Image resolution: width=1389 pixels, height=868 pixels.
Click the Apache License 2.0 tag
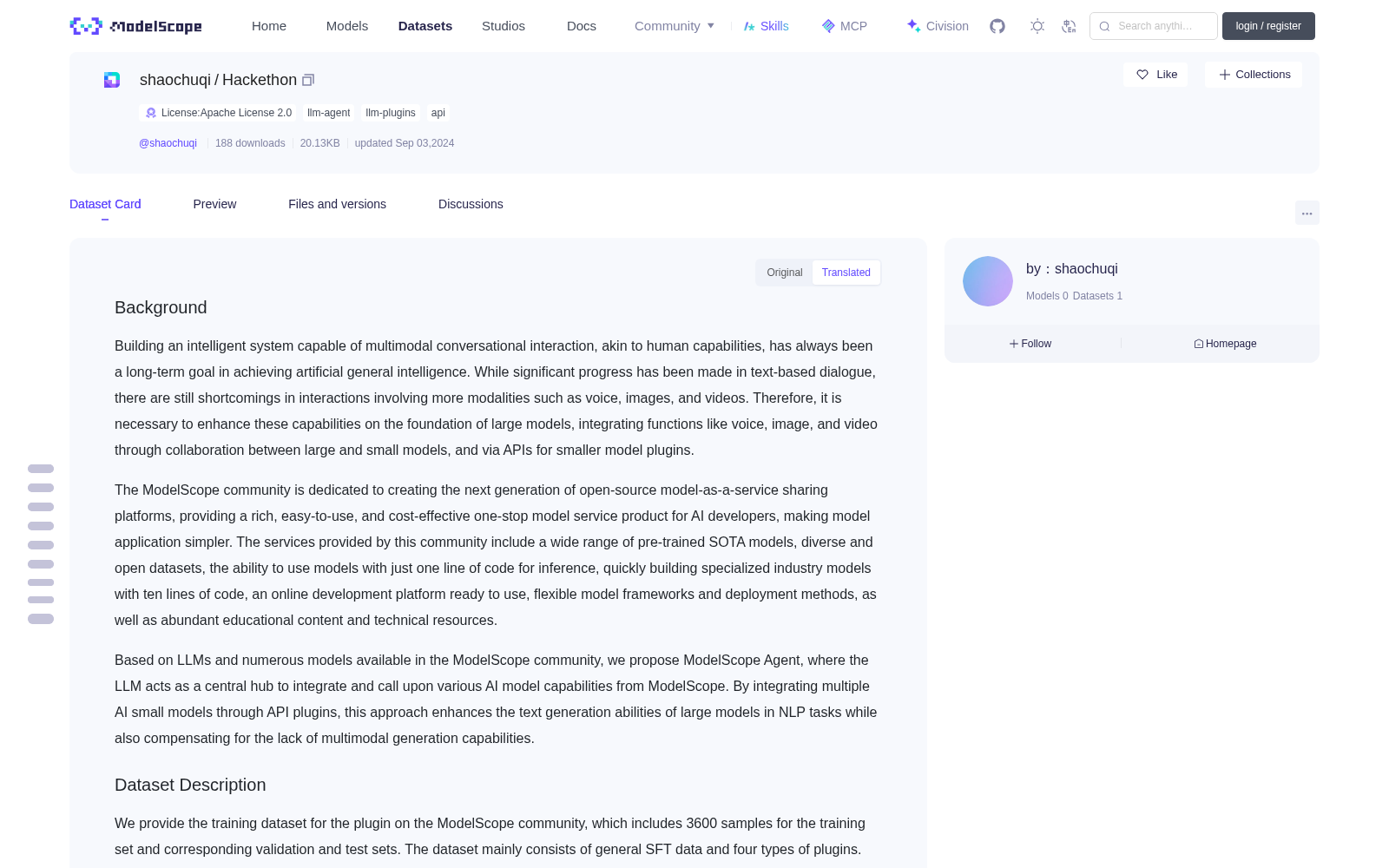[x=218, y=113]
